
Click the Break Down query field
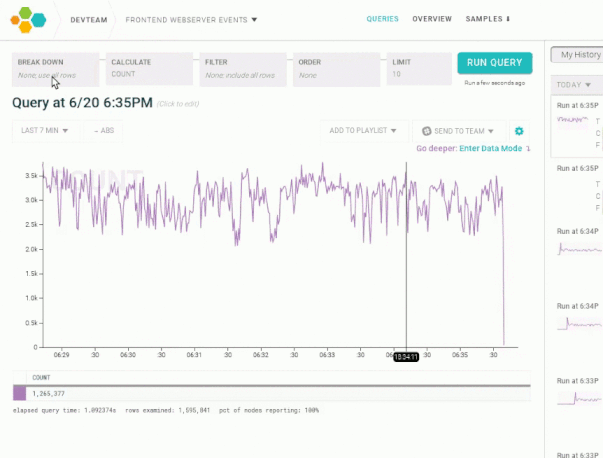pos(56,69)
